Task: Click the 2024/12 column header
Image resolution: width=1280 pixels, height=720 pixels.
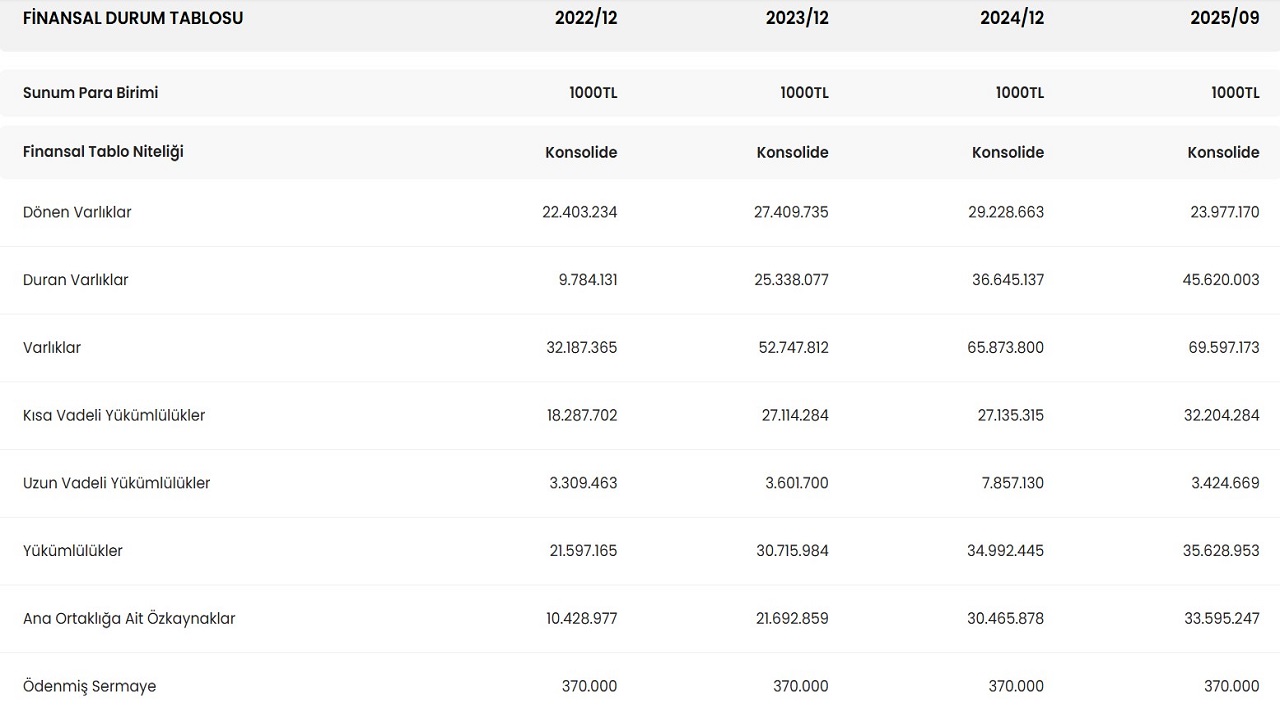Action: [1012, 18]
